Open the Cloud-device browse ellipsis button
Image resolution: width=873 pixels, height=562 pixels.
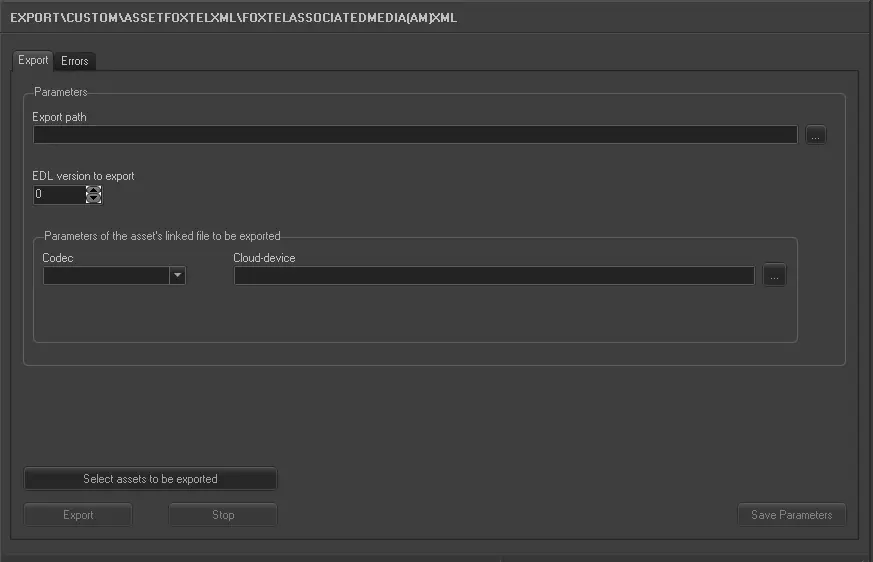pyautogui.click(x=774, y=276)
